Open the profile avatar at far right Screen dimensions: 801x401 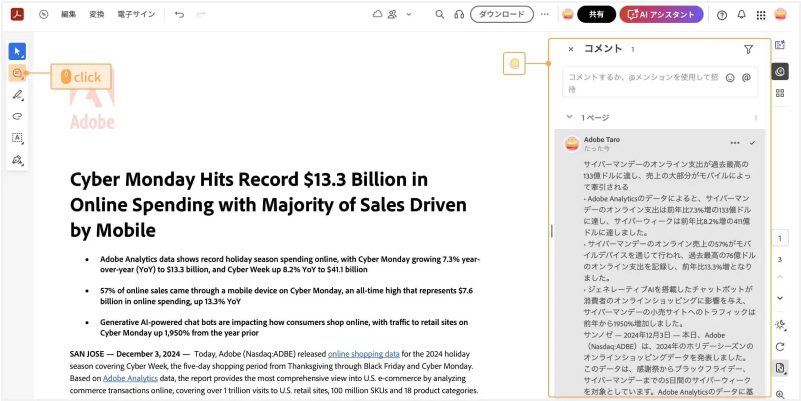[781, 14]
